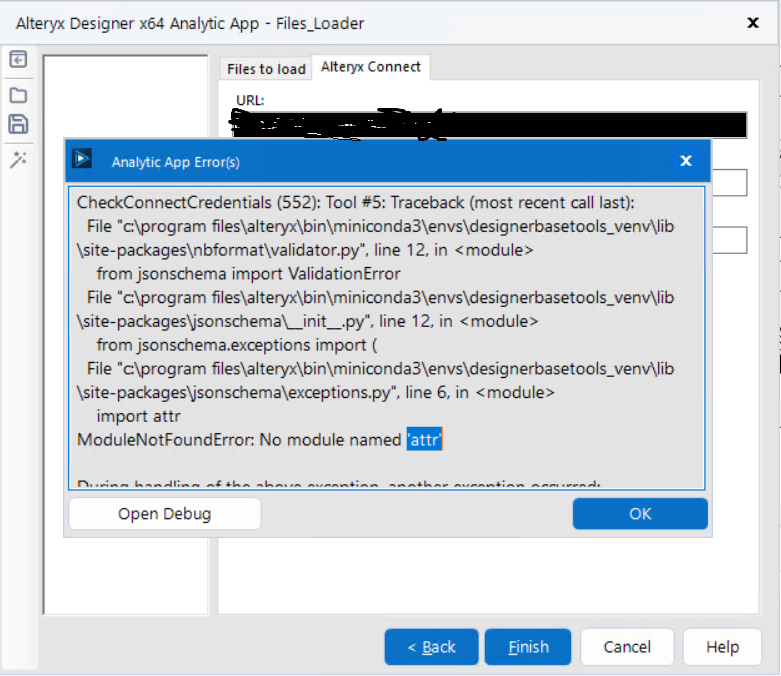Open Debug from the error dialog
Image resolution: width=781 pixels, height=676 pixels.
[x=165, y=514]
